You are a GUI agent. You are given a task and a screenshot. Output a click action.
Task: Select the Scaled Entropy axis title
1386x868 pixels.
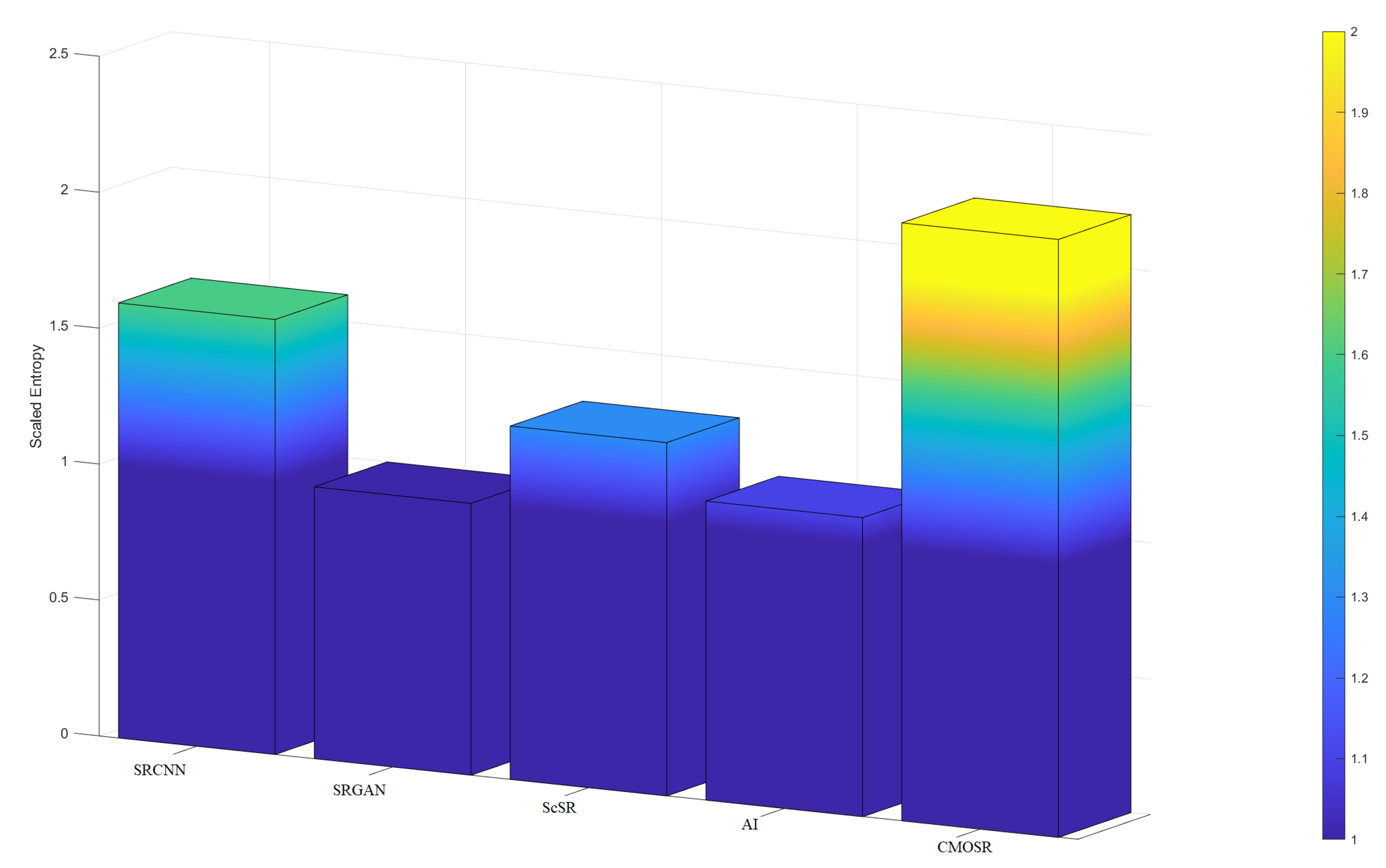(36, 396)
